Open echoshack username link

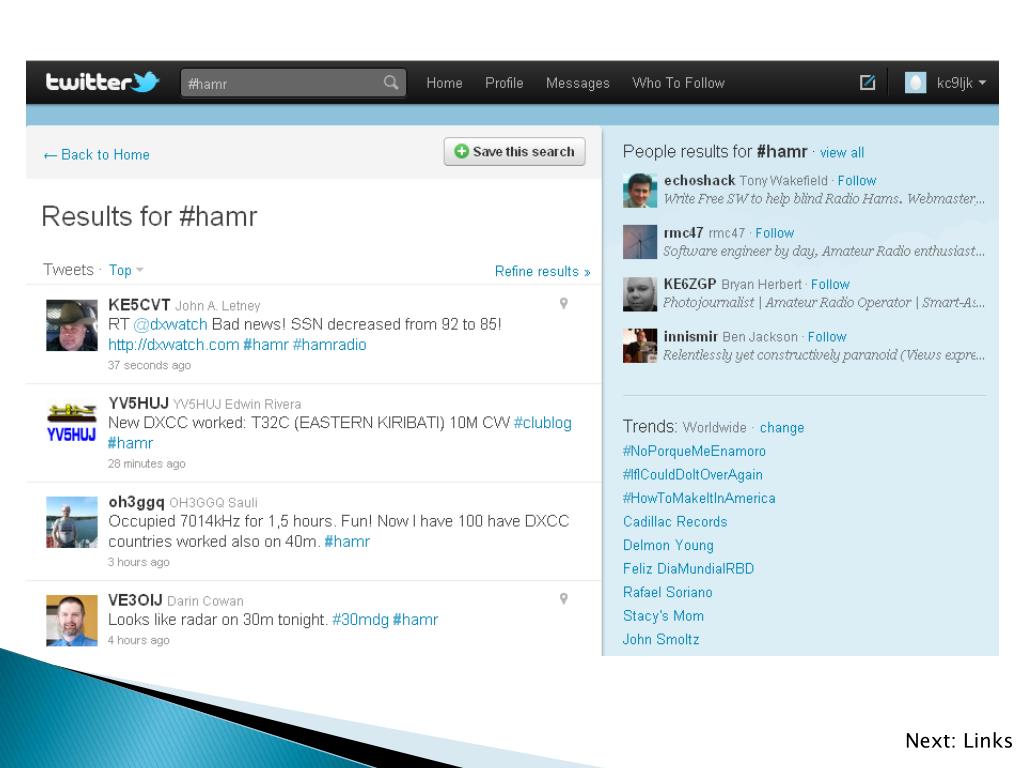699,180
